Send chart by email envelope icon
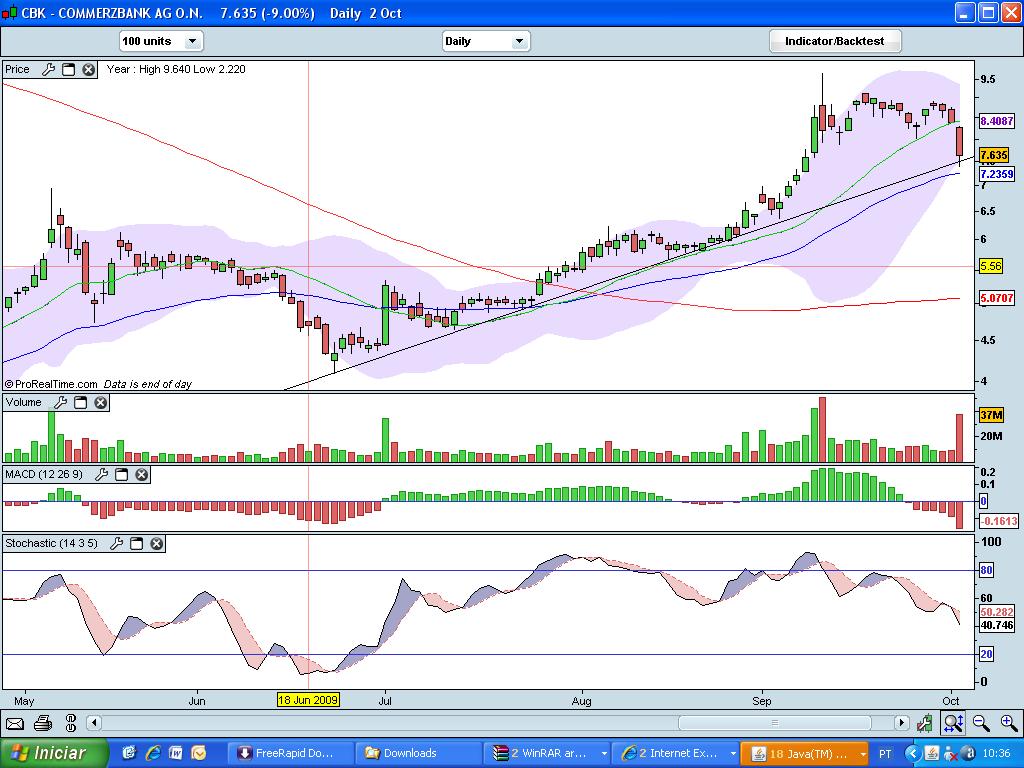Image resolution: width=1024 pixels, height=768 pixels. [14, 723]
